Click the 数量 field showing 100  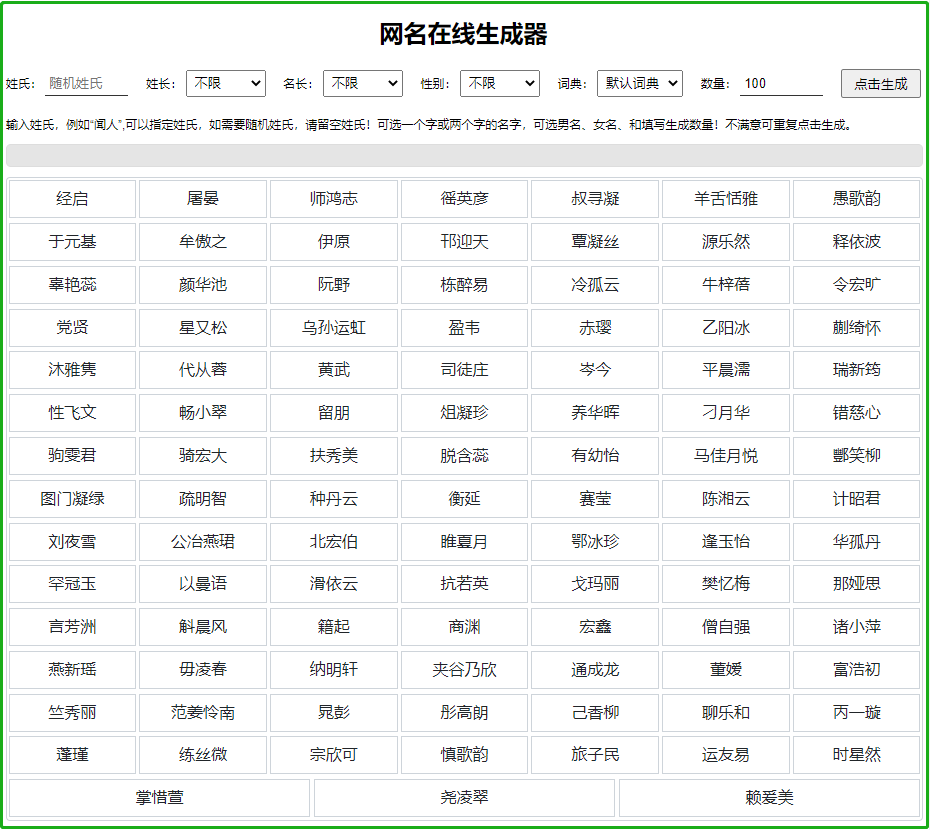781,84
